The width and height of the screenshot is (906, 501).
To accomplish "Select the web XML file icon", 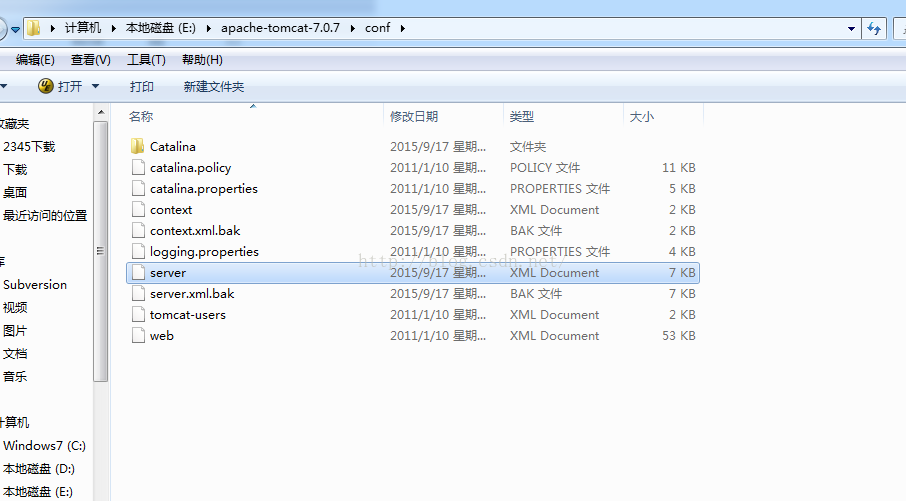I will (x=138, y=336).
